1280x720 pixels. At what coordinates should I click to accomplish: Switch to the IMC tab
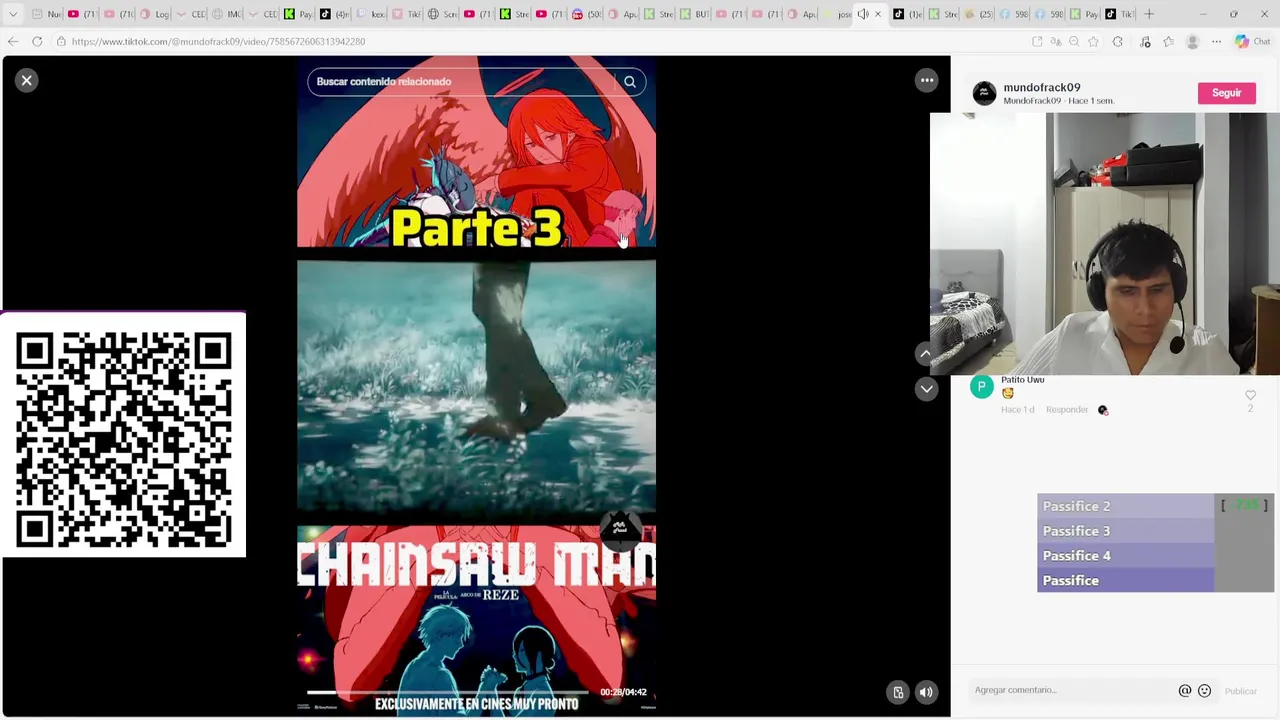tap(227, 14)
